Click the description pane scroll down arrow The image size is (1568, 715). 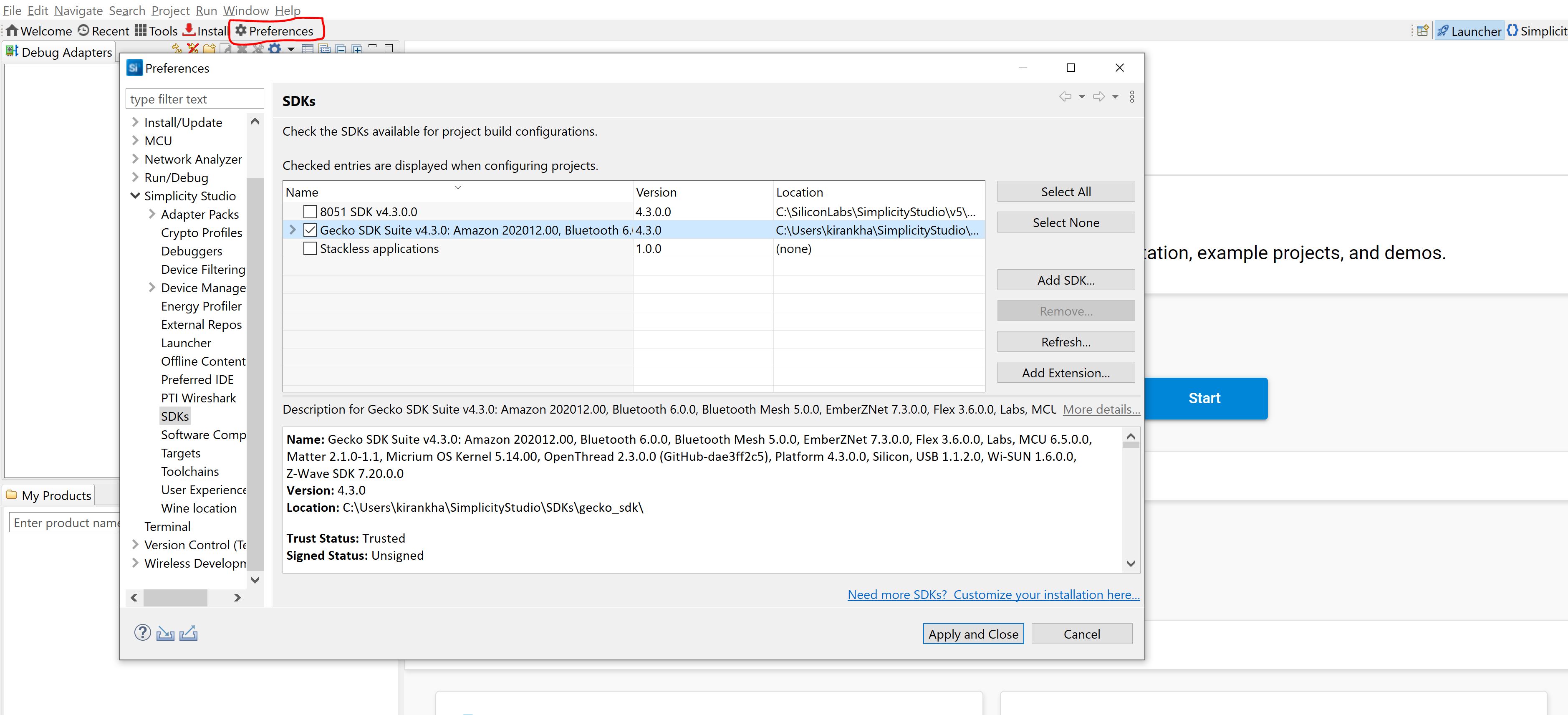(x=1131, y=563)
